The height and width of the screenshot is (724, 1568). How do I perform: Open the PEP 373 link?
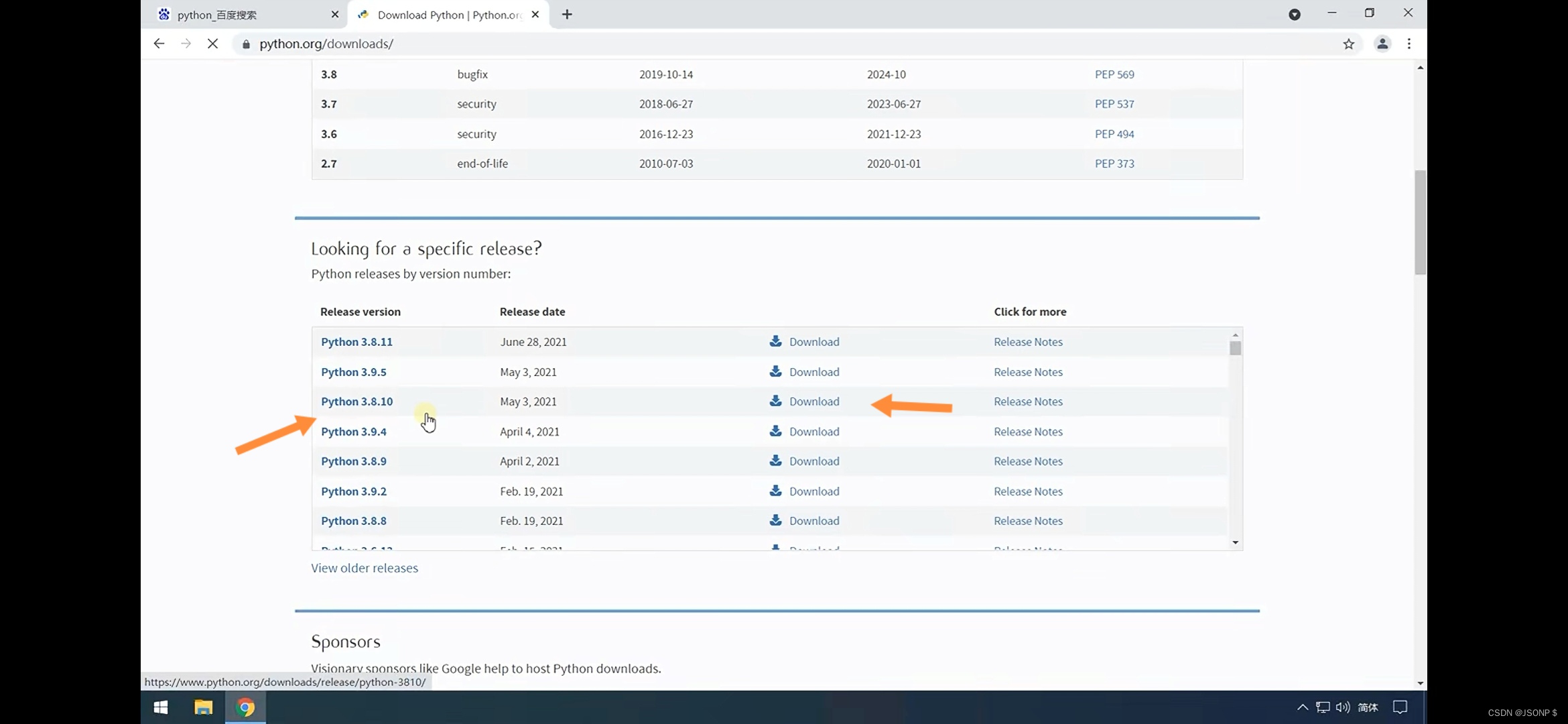(1114, 164)
